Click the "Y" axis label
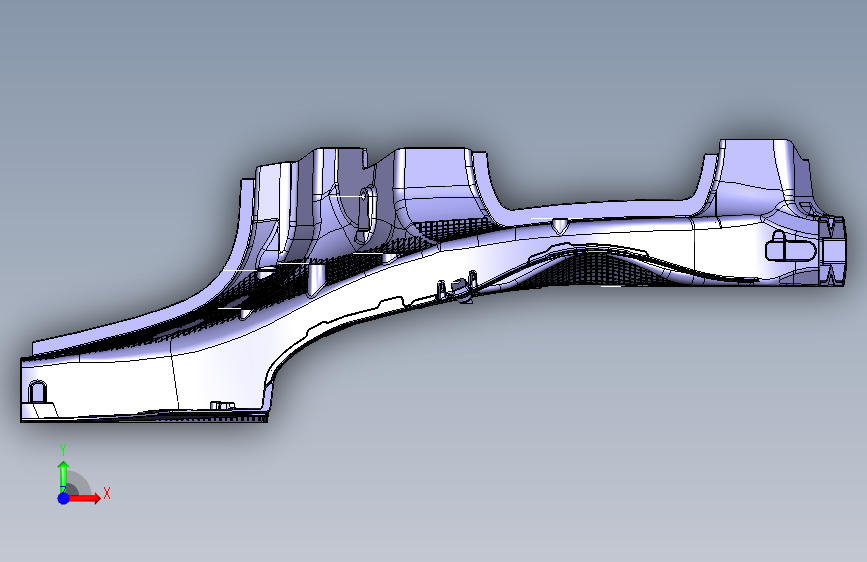This screenshot has height=562, width=867. (x=63, y=450)
